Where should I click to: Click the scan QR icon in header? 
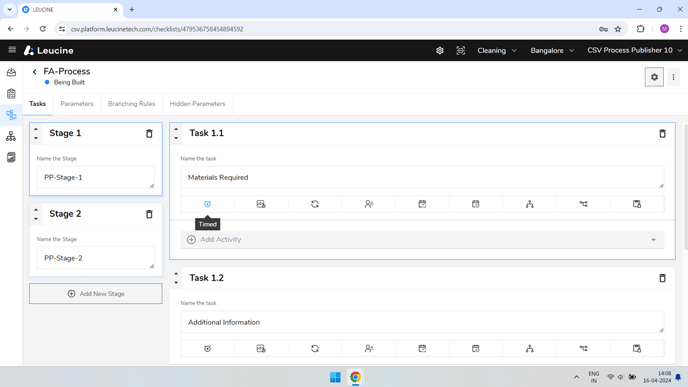tap(460, 50)
